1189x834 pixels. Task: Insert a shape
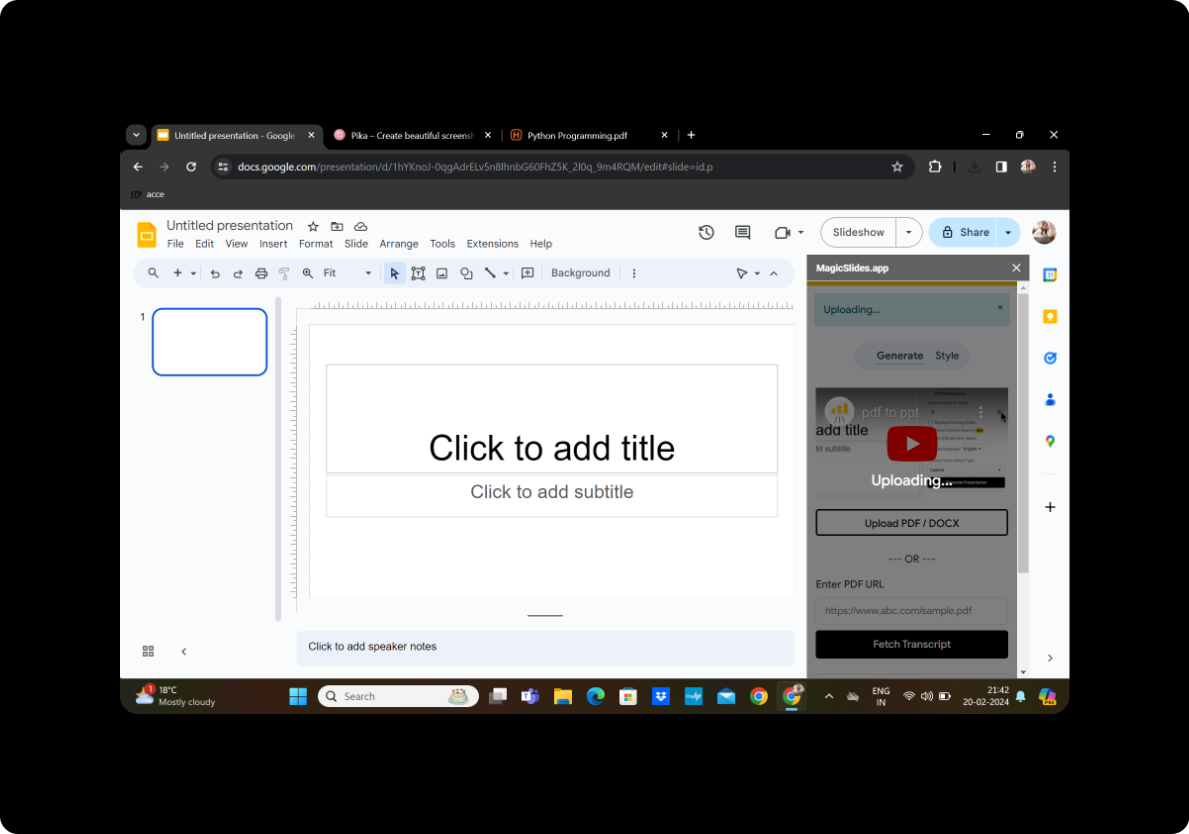pyautogui.click(x=466, y=273)
